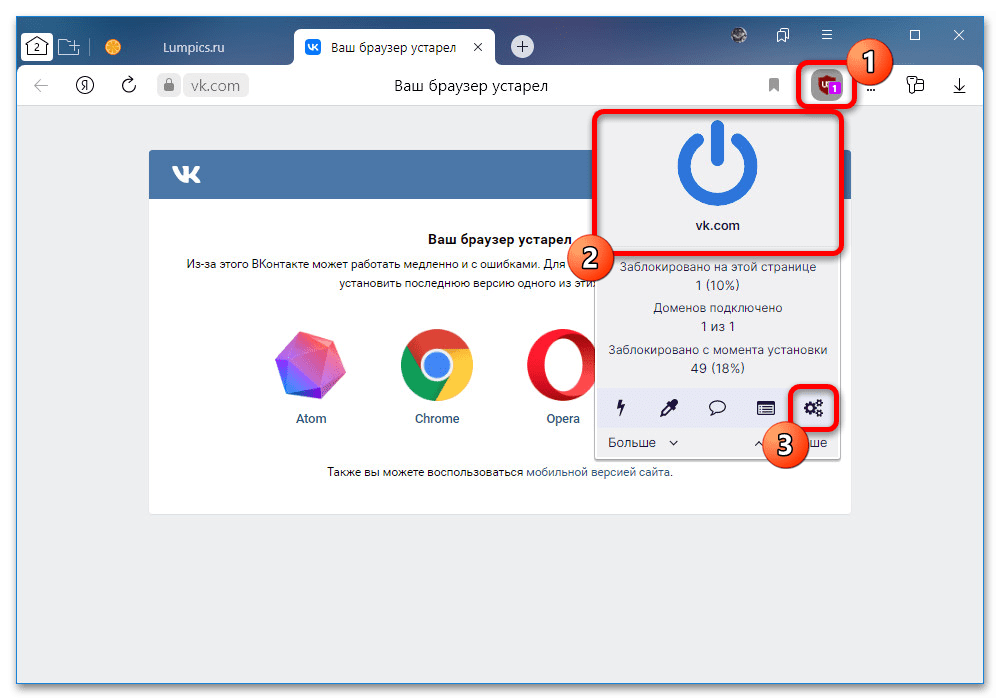This screenshot has height=700, width=1000.
Task: Activate element zapper lightning icon
Action: pos(621,407)
